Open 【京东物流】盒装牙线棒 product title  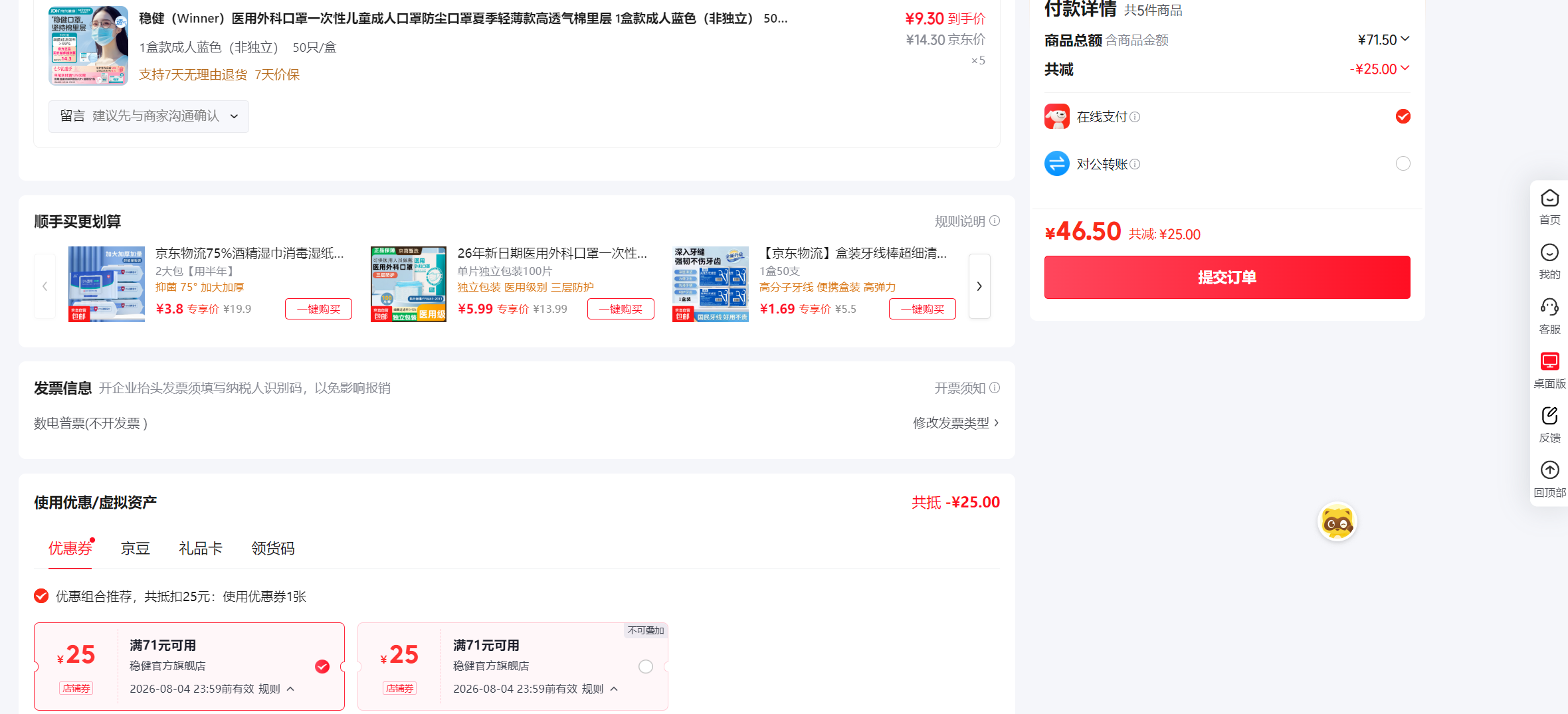(853, 253)
